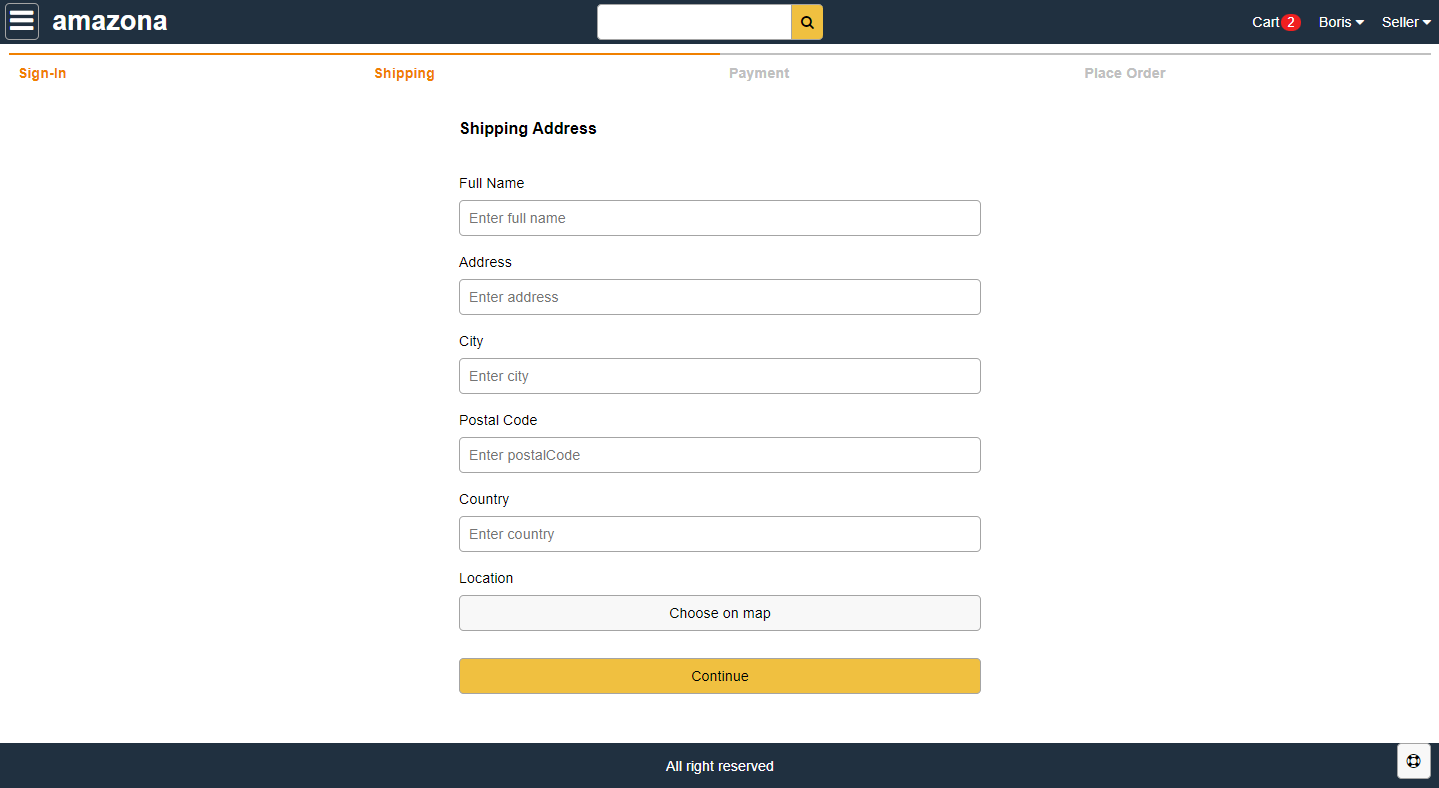Select the Sign-In checkout step
1439x788 pixels.
42,73
